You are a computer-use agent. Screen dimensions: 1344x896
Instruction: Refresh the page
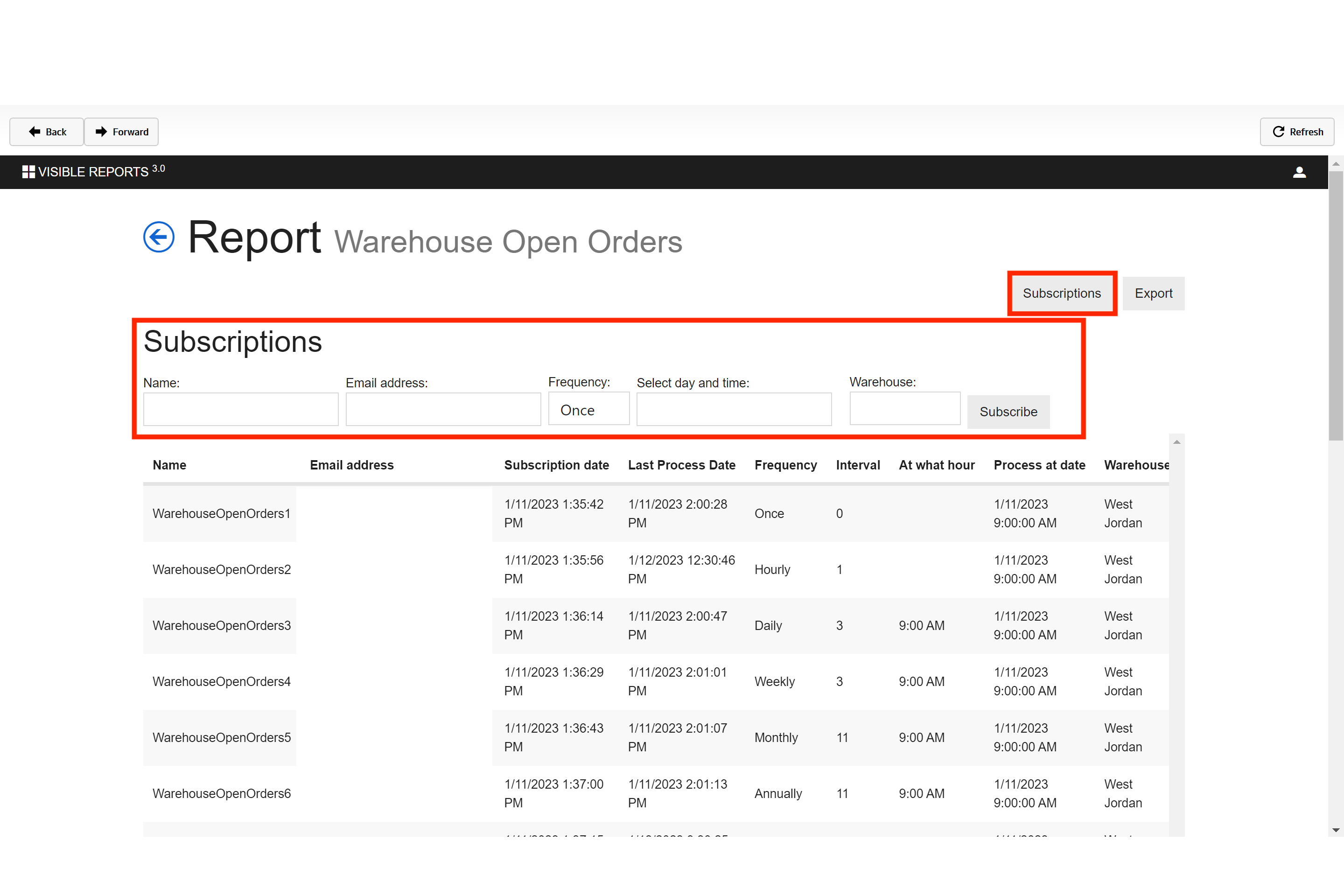point(1297,132)
